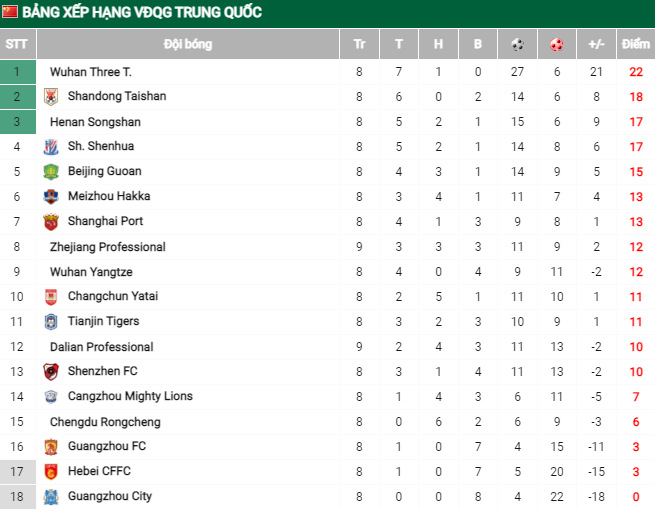Image resolution: width=655 pixels, height=509 pixels.
Task: Click the Shenzhen FC club logo
Action: point(51,372)
